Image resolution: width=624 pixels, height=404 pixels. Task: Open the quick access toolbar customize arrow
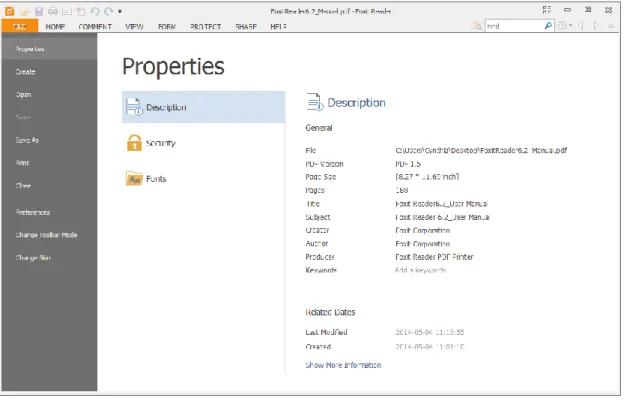tap(119, 12)
